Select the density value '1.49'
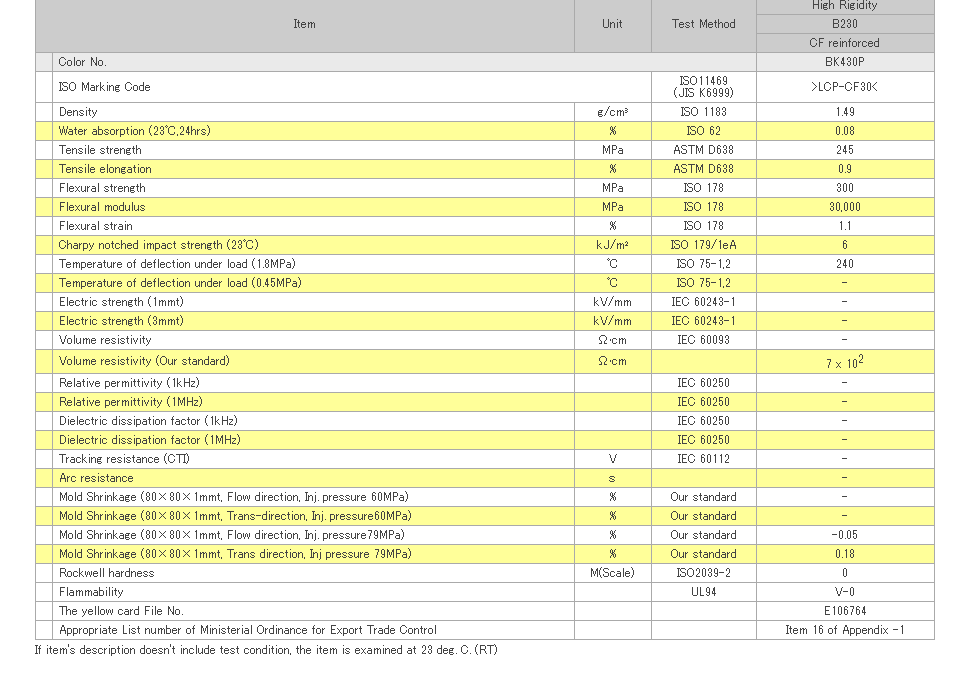 844,112
